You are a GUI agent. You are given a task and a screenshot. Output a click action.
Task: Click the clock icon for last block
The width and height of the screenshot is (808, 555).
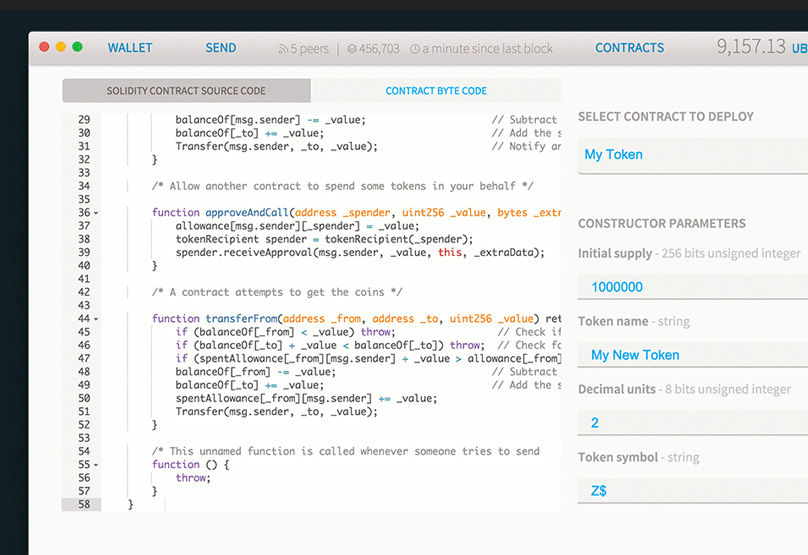pyautogui.click(x=415, y=49)
